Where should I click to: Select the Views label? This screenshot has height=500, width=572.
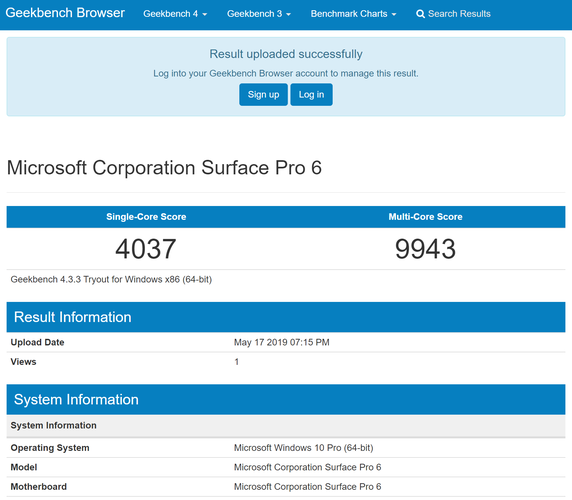click(x=23, y=362)
